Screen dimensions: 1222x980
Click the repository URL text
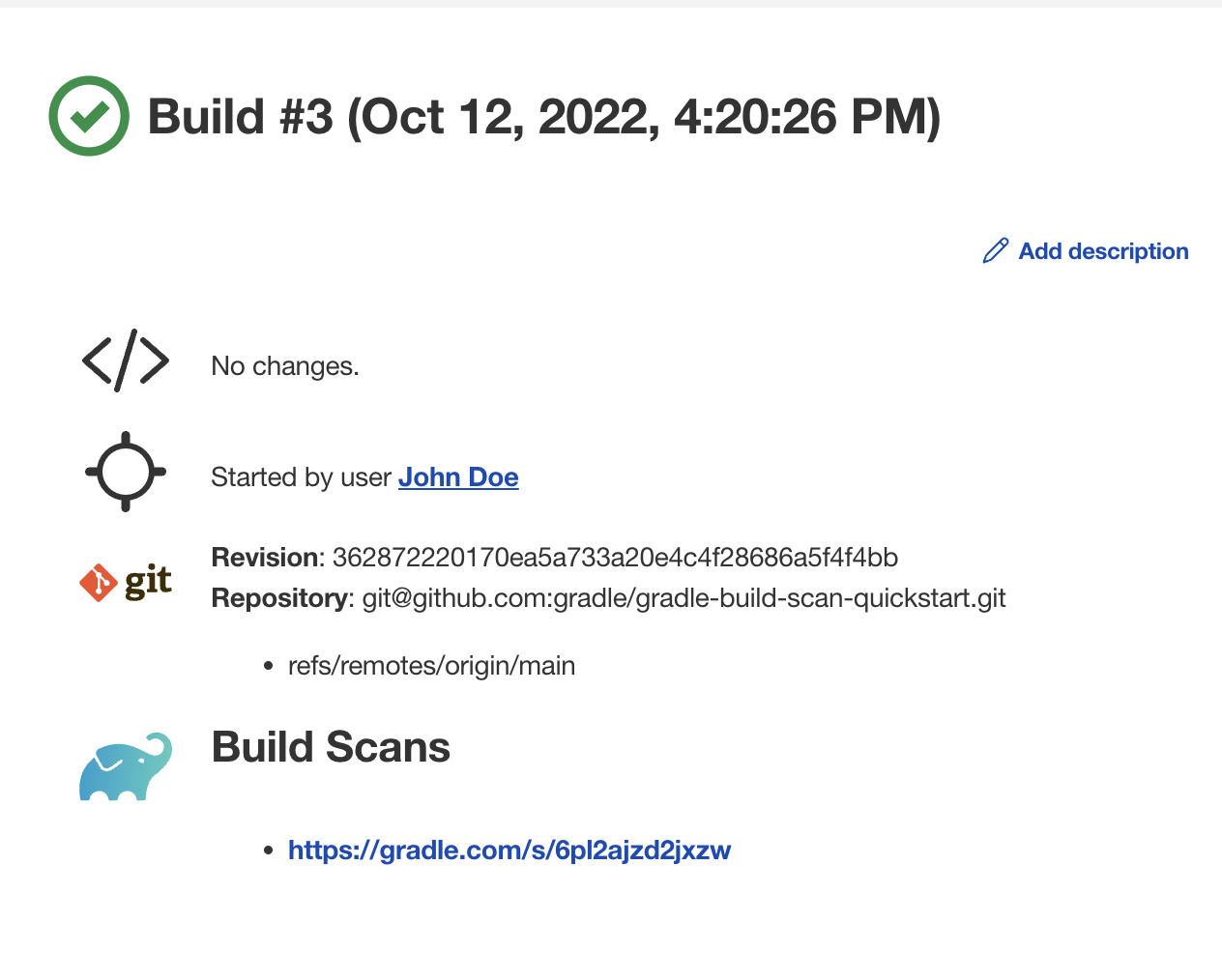(x=684, y=597)
